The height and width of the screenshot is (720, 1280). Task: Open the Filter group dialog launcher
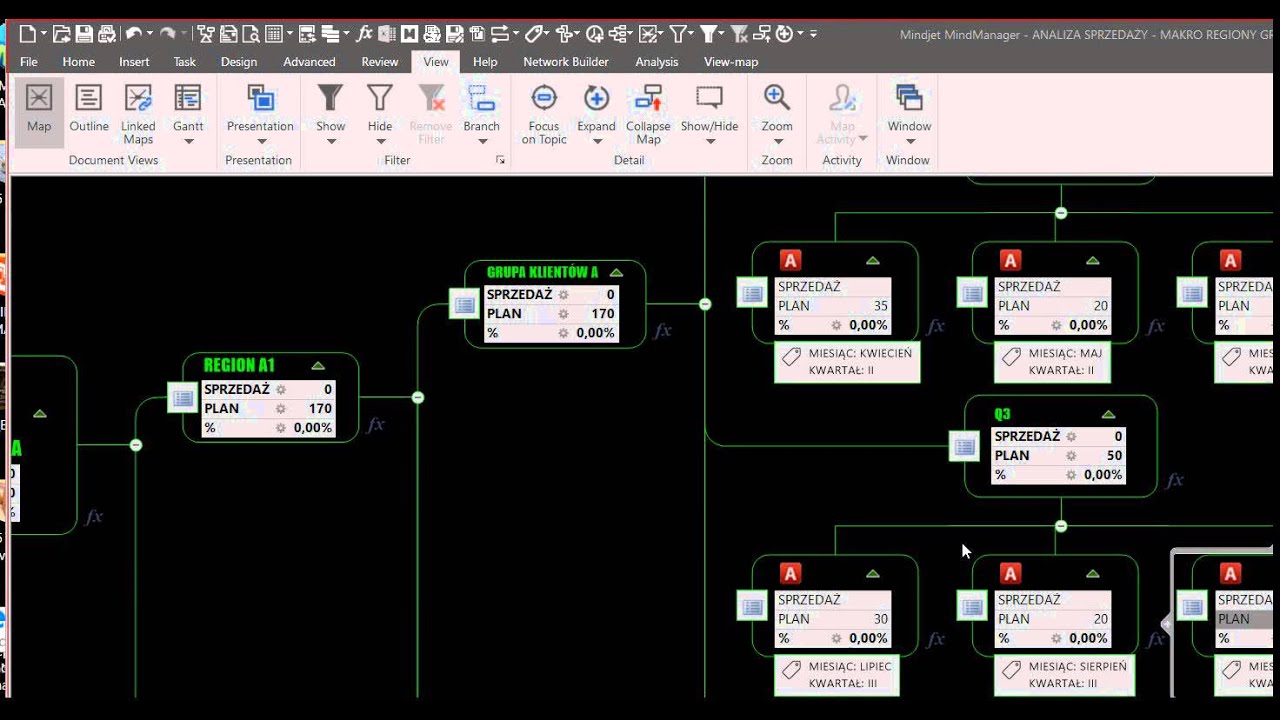[500, 160]
